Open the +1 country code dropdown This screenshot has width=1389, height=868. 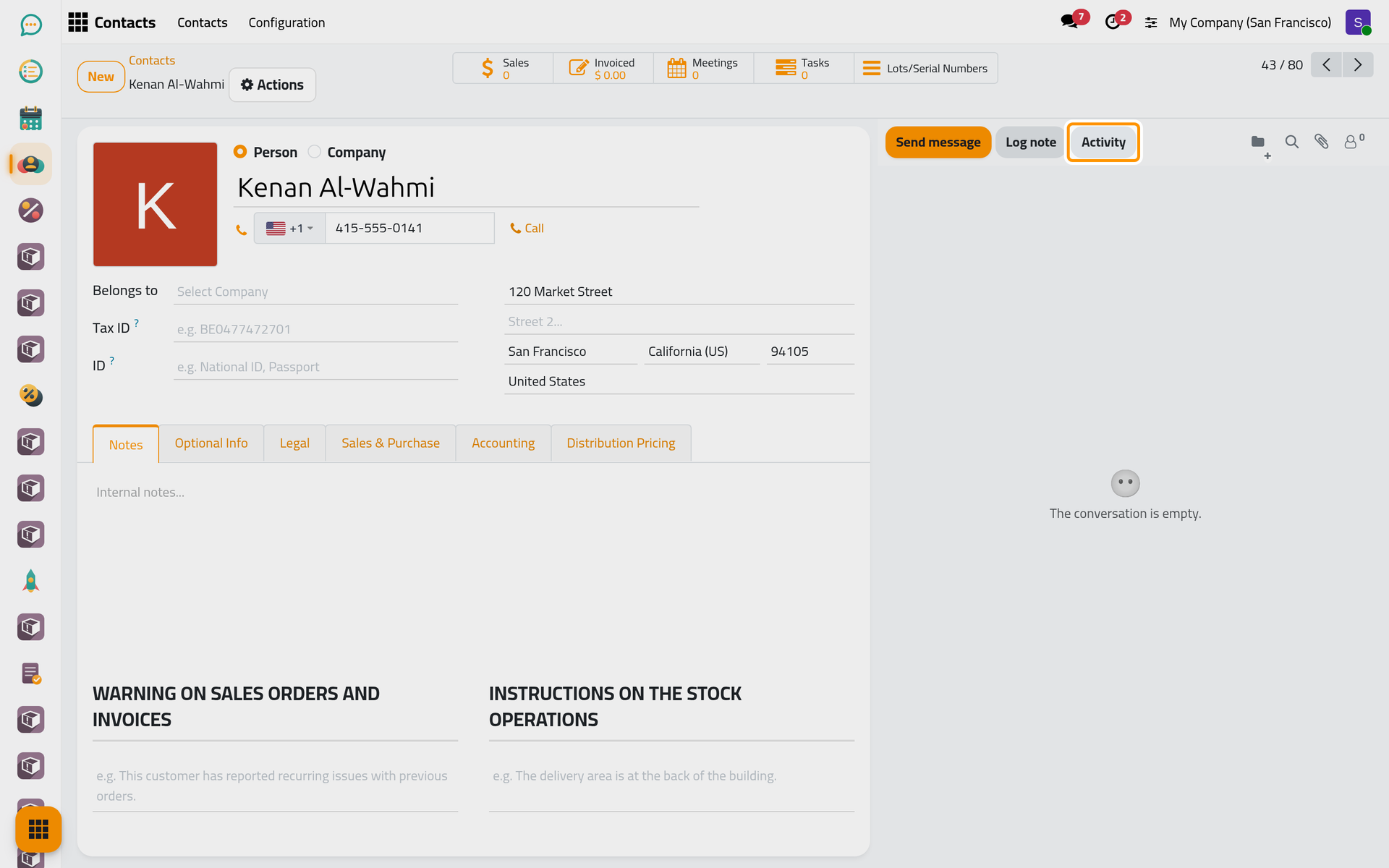(290, 229)
